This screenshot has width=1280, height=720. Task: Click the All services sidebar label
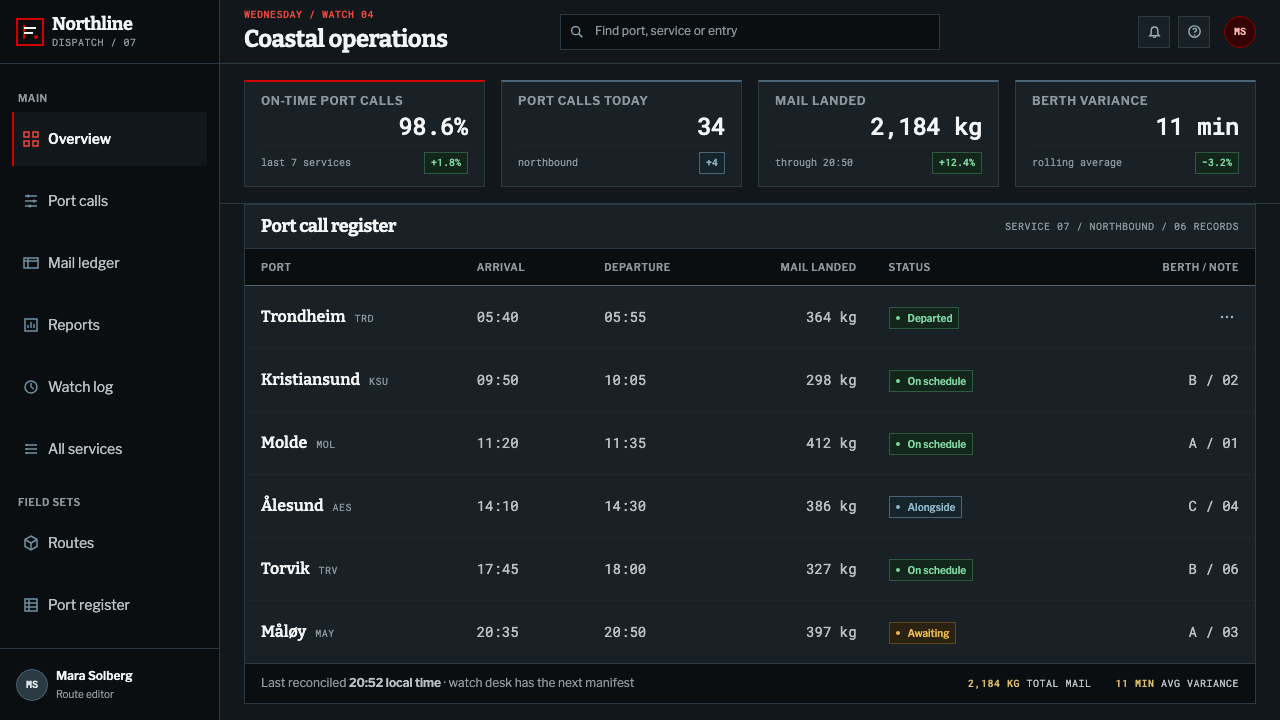tap(85, 449)
